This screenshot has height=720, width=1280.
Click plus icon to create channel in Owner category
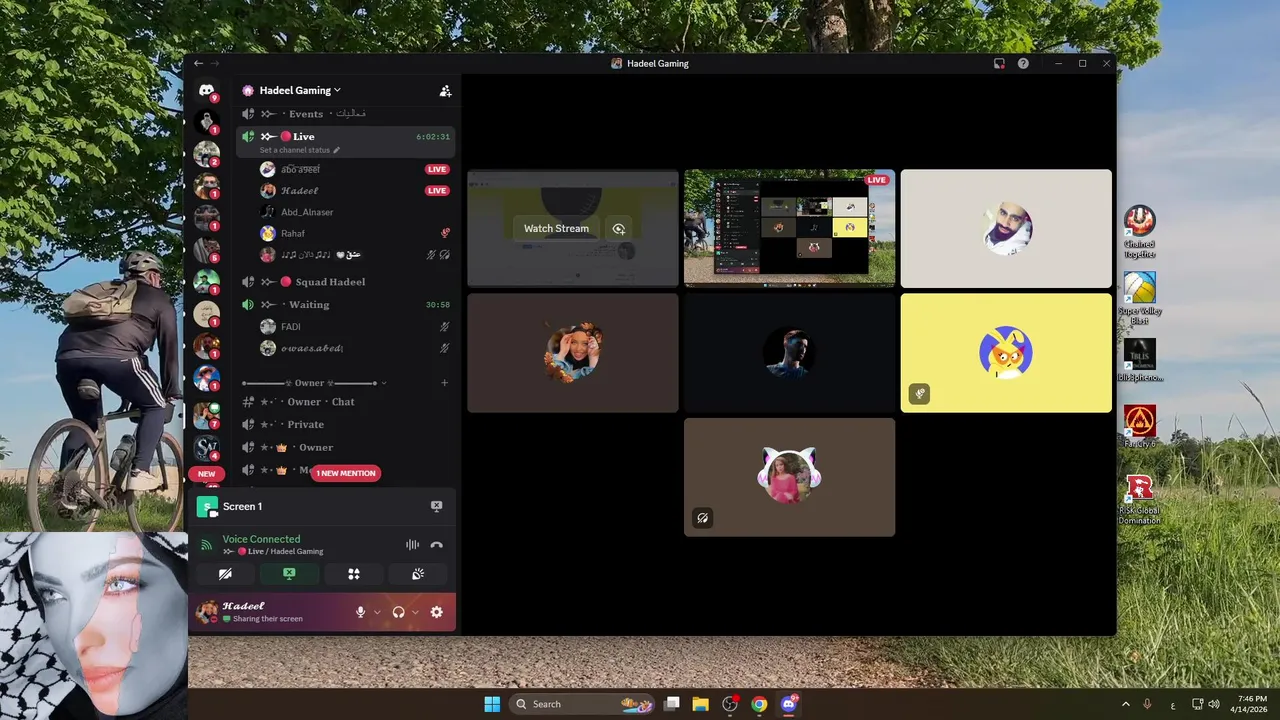tap(445, 383)
